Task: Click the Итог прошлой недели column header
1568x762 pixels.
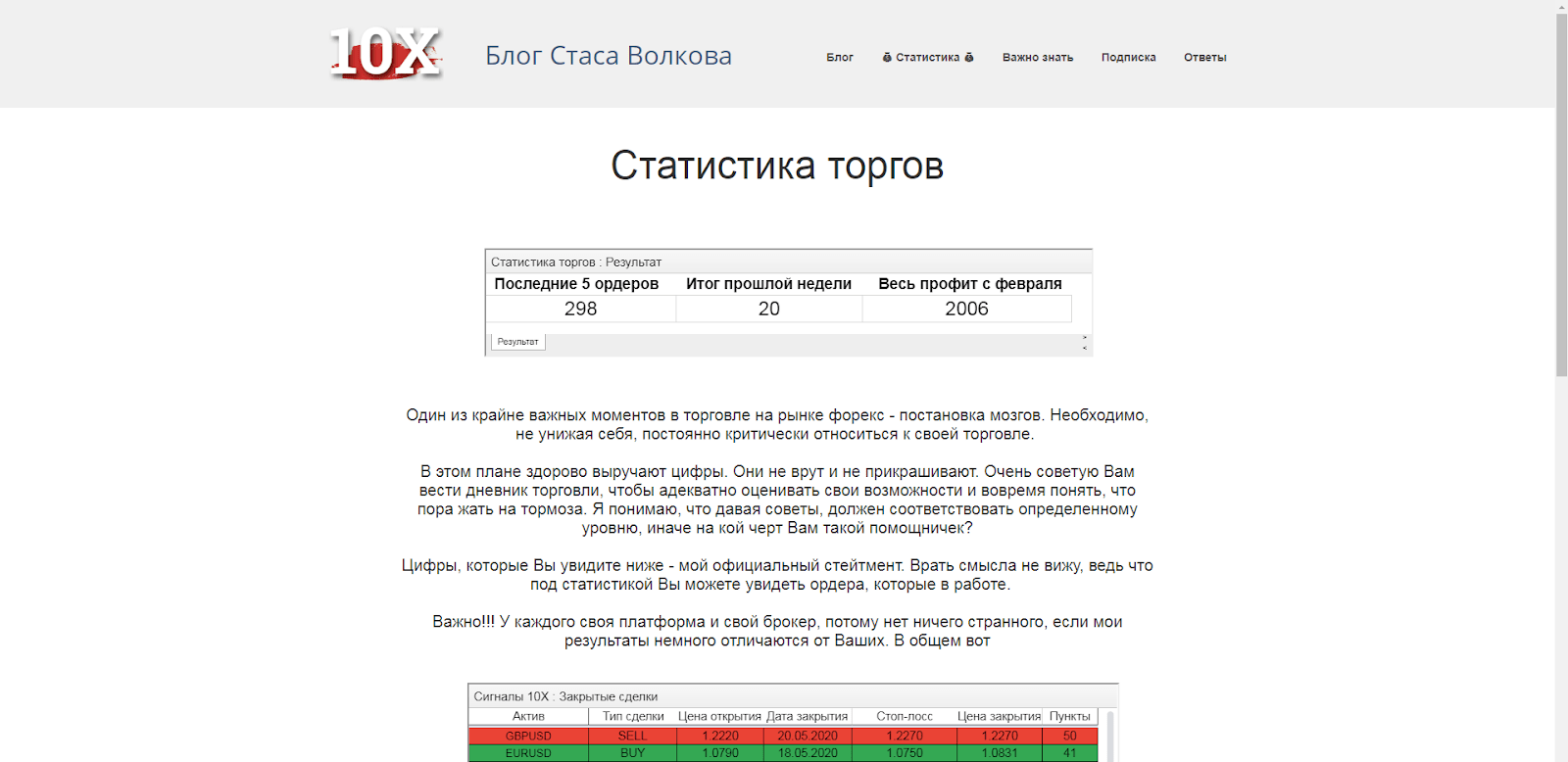Action: pyautogui.click(x=768, y=284)
